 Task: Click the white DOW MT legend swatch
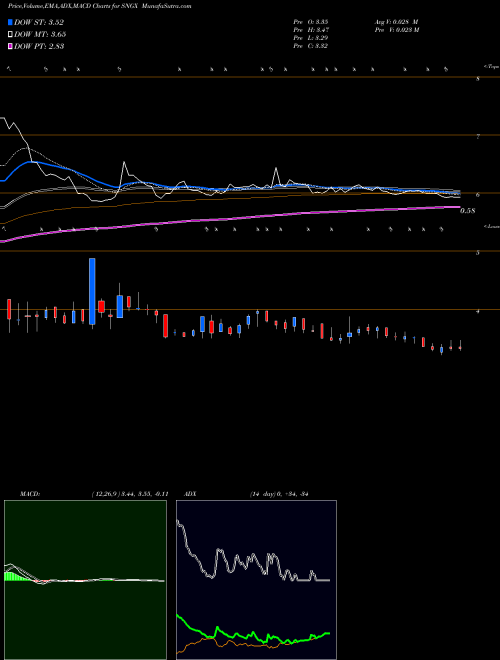click(x=10, y=34)
